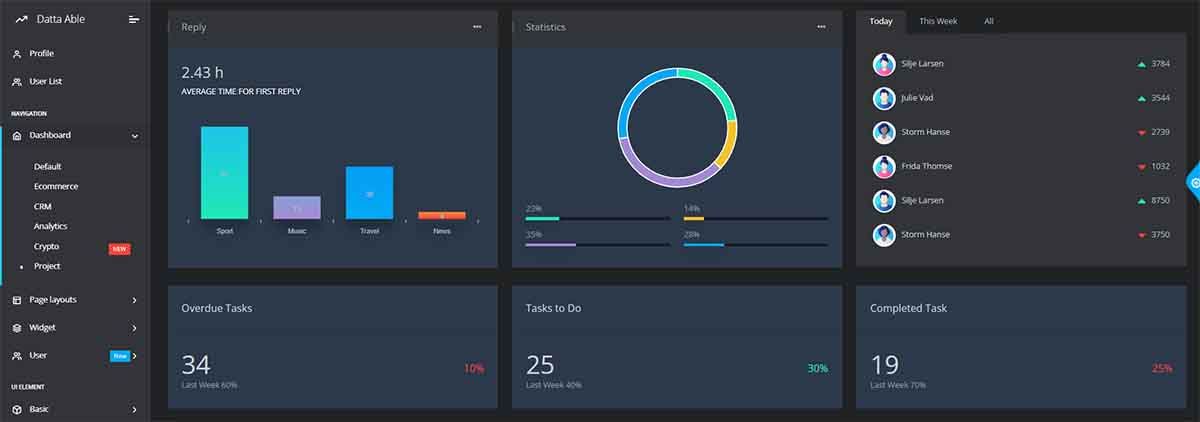This screenshot has width=1200, height=422.
Task: Open the Reply card options menu
Action: [477, 27]
